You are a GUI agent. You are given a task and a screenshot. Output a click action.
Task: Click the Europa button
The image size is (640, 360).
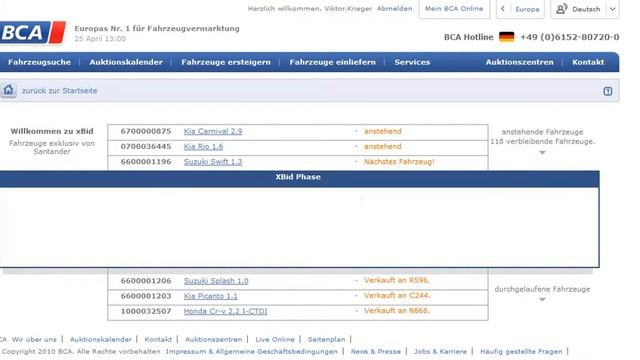point(527,9)
